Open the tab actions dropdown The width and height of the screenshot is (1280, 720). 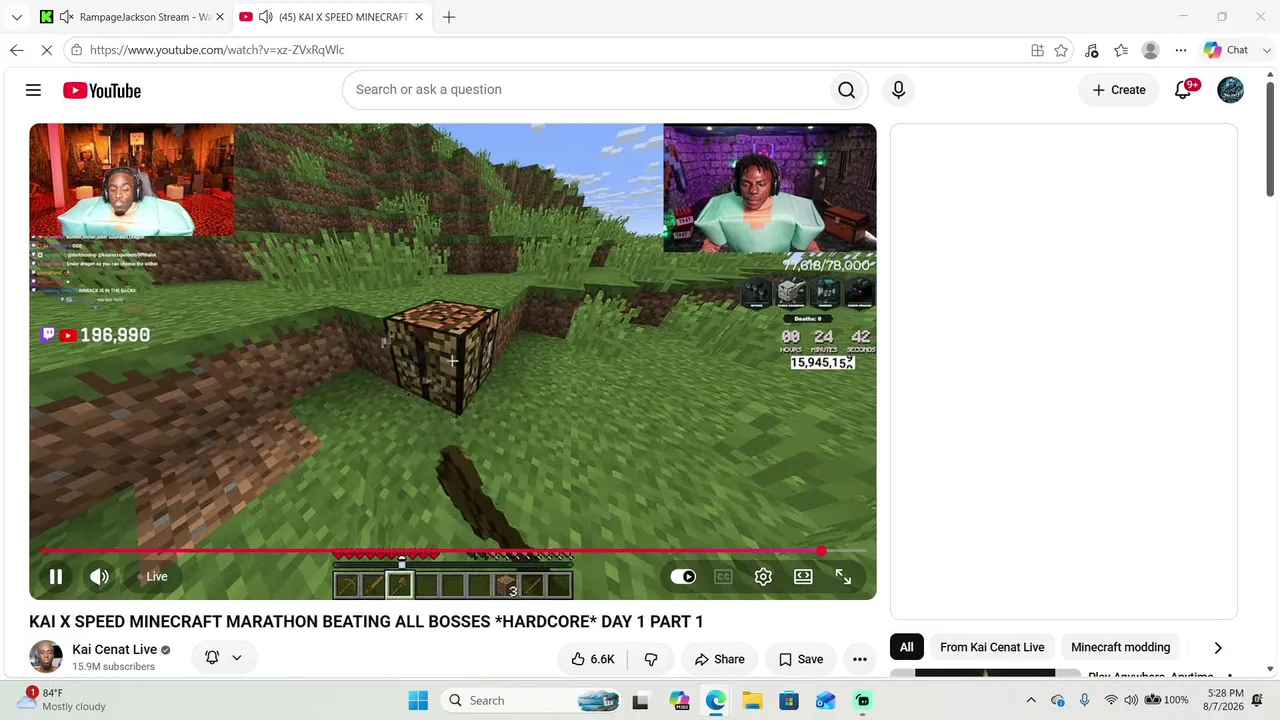17,17
